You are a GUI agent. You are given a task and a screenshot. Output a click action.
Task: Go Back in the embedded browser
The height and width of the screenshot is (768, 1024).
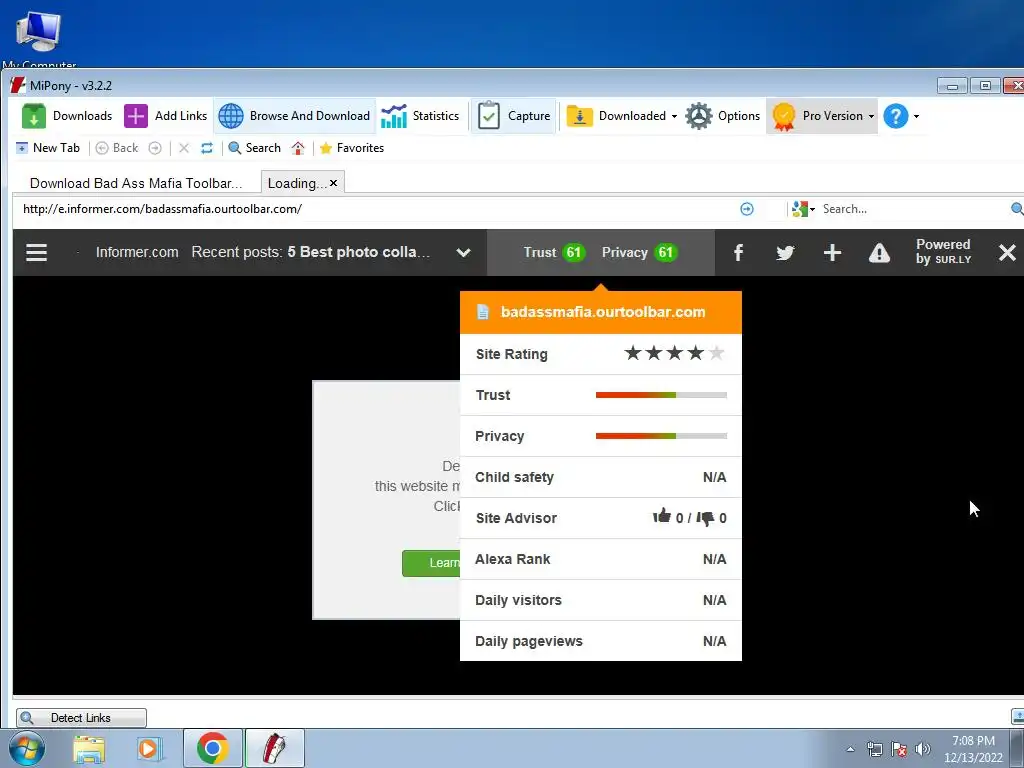(117, 148)
